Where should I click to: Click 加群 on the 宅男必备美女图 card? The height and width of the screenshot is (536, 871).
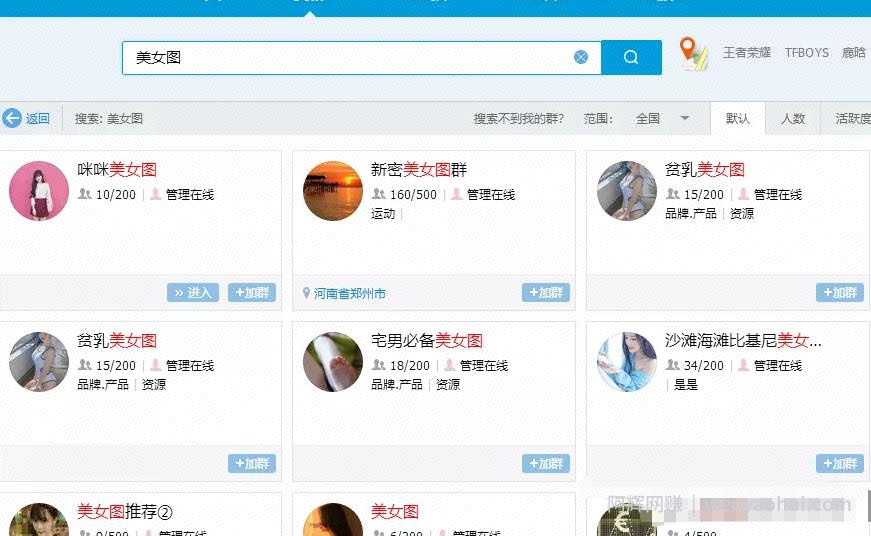[x=545, y=463]
